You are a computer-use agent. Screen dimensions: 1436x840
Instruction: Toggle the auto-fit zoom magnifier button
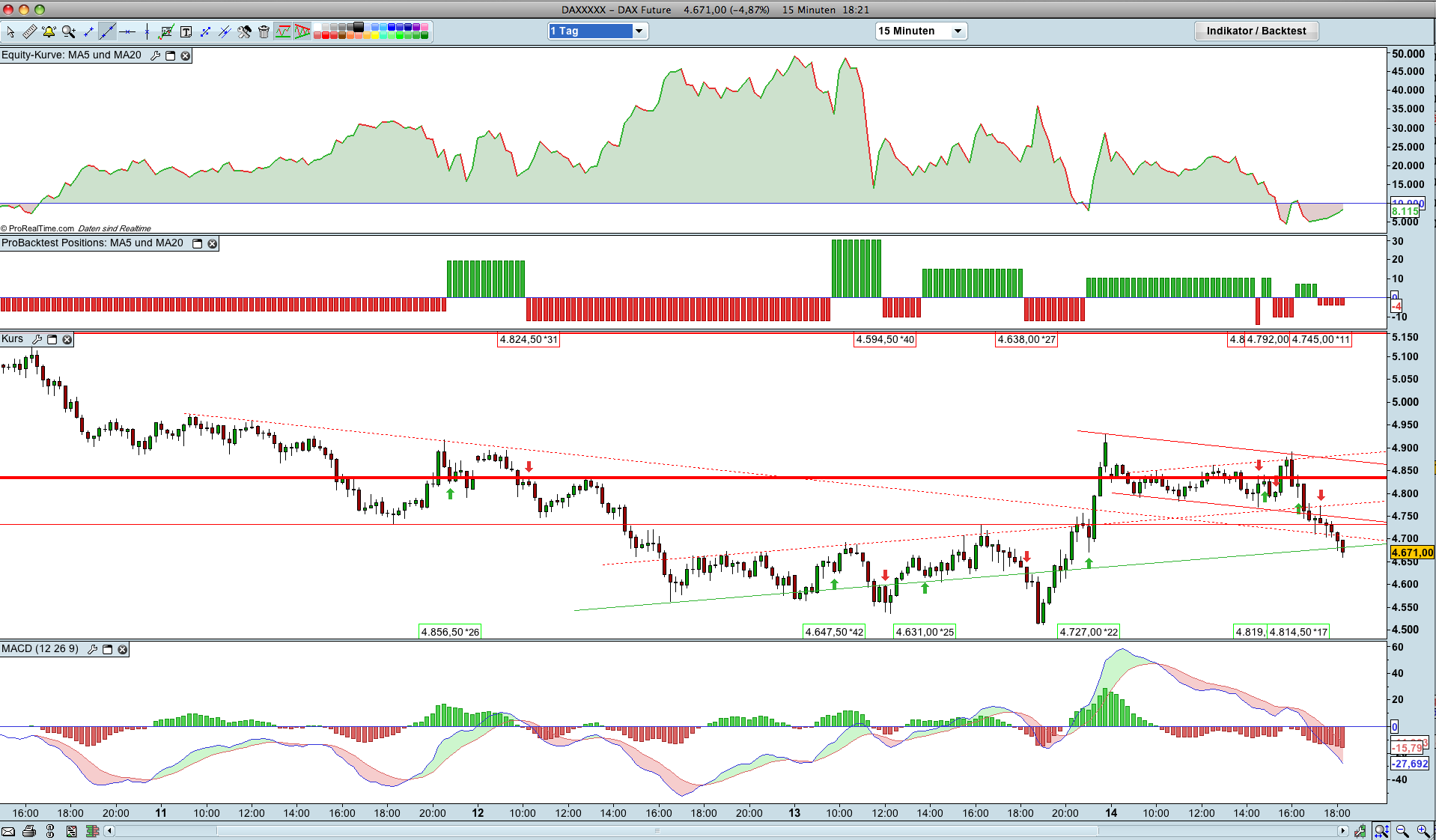(x=1381, y=831)
